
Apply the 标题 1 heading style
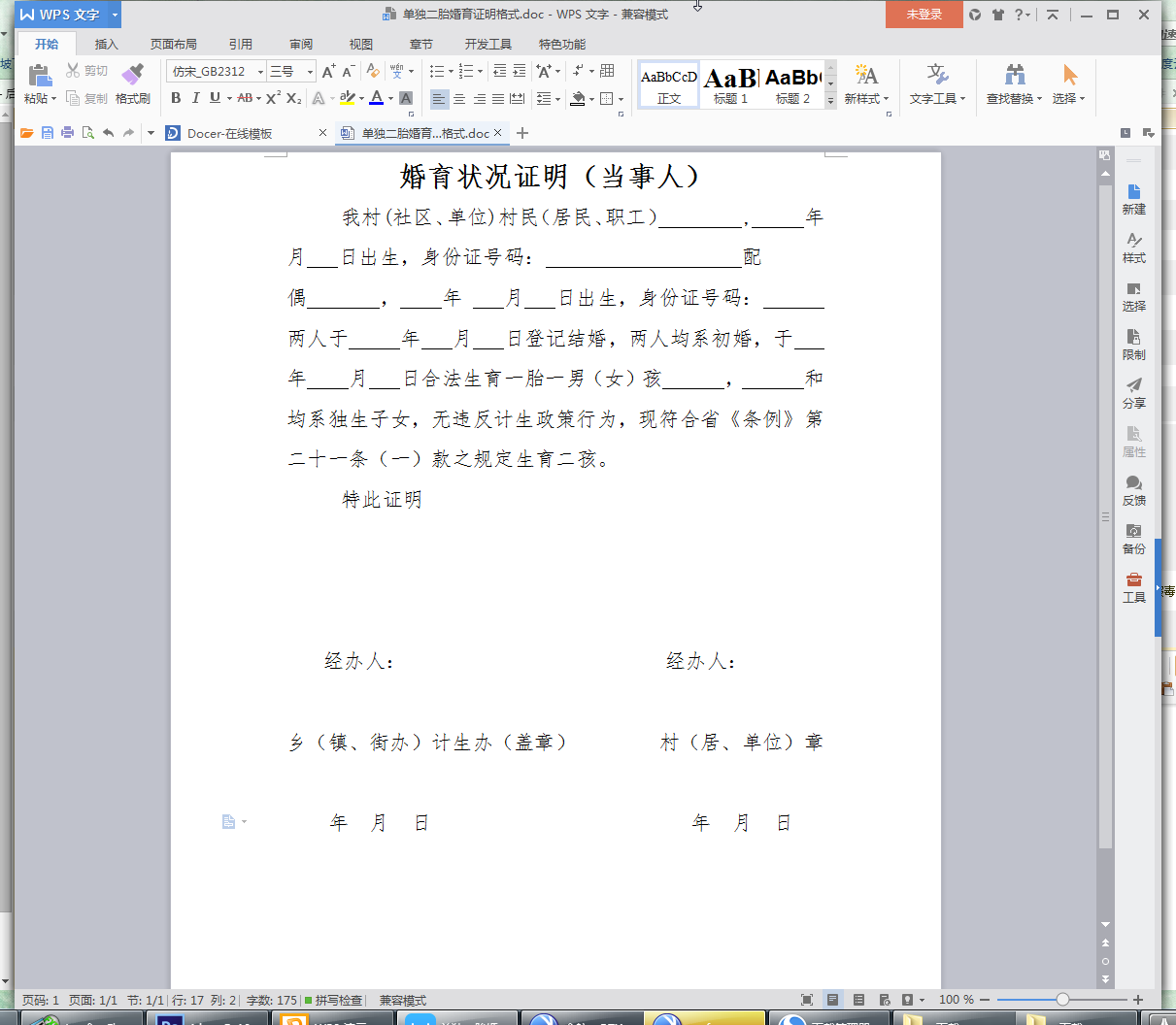[730, 85]
